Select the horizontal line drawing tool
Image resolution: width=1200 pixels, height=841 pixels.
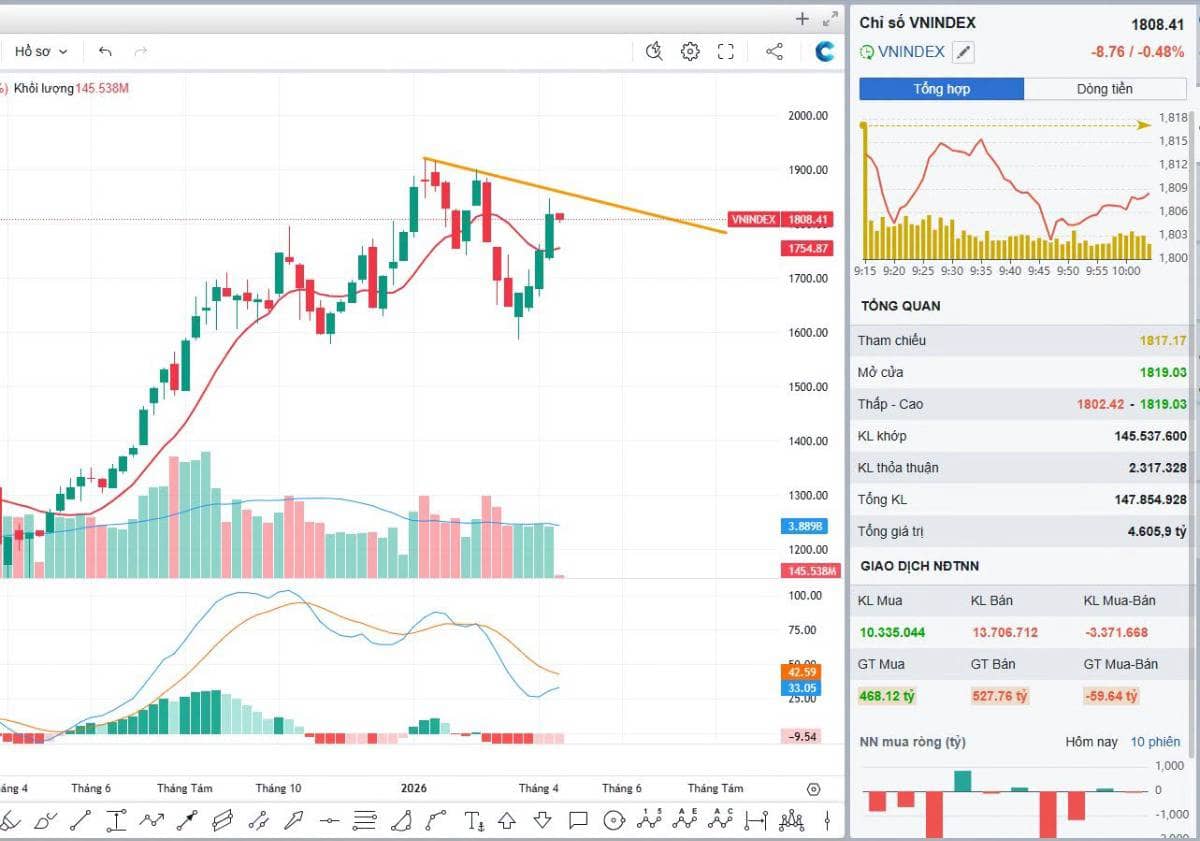[x=329, y=821]
